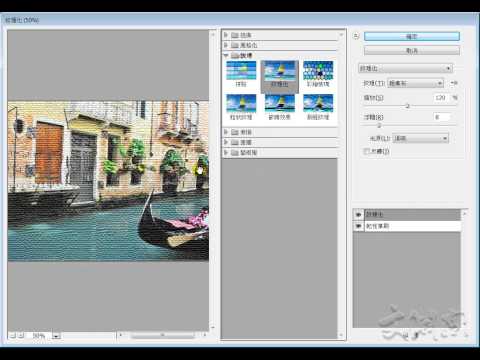480x360 pixels.
Task: Click the round collapse-thumbnails button beside OK
Action: click(x=356, y=36)
